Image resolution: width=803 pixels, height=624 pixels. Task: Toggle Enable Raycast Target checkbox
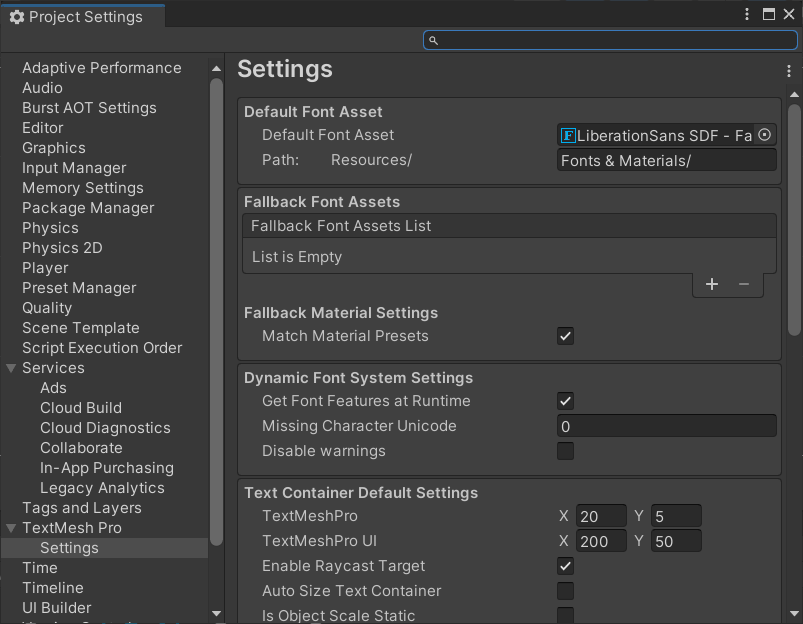pyautogui.click(x=565, y=566)
